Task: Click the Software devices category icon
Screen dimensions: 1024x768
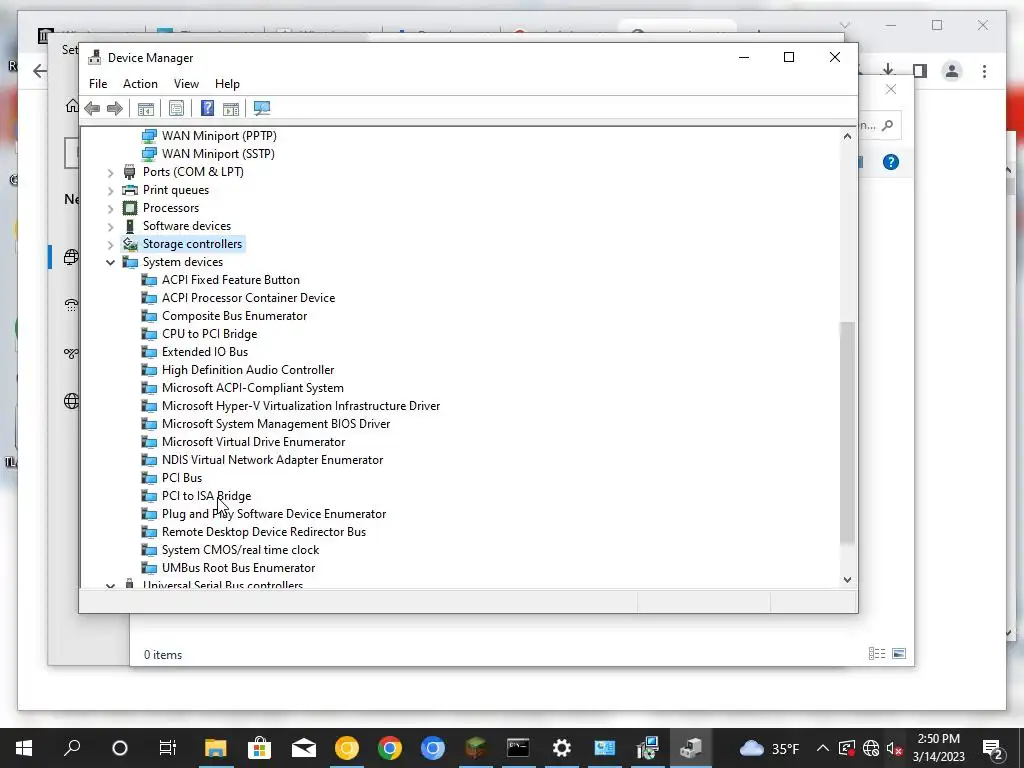Action: [x=129, y=226]
